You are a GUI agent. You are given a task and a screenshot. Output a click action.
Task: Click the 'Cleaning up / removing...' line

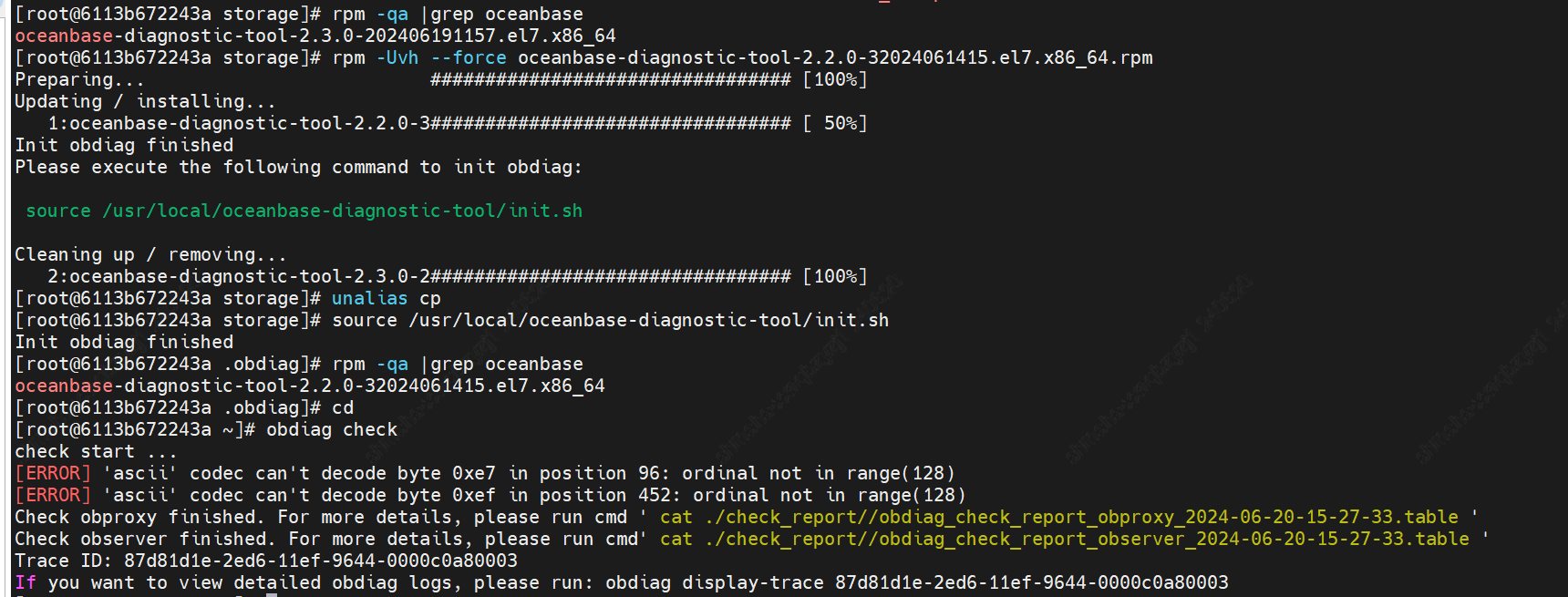tap(150, 254)
